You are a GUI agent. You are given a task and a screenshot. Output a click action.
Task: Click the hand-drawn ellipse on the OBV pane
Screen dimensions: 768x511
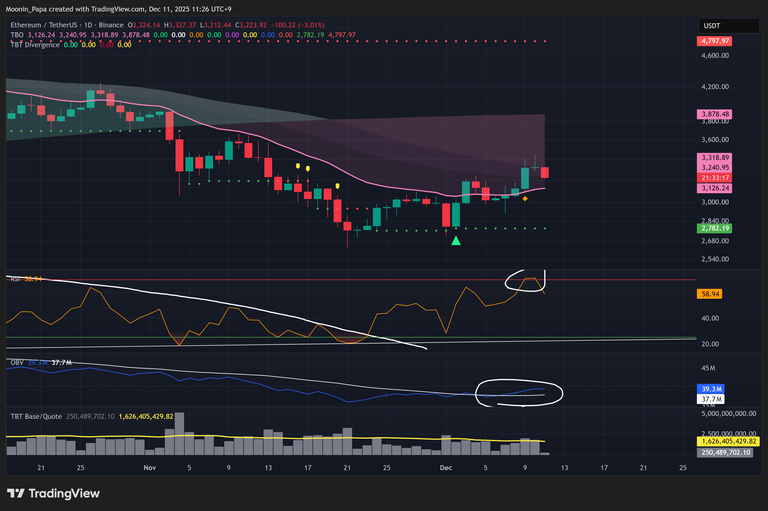(519, 392)
